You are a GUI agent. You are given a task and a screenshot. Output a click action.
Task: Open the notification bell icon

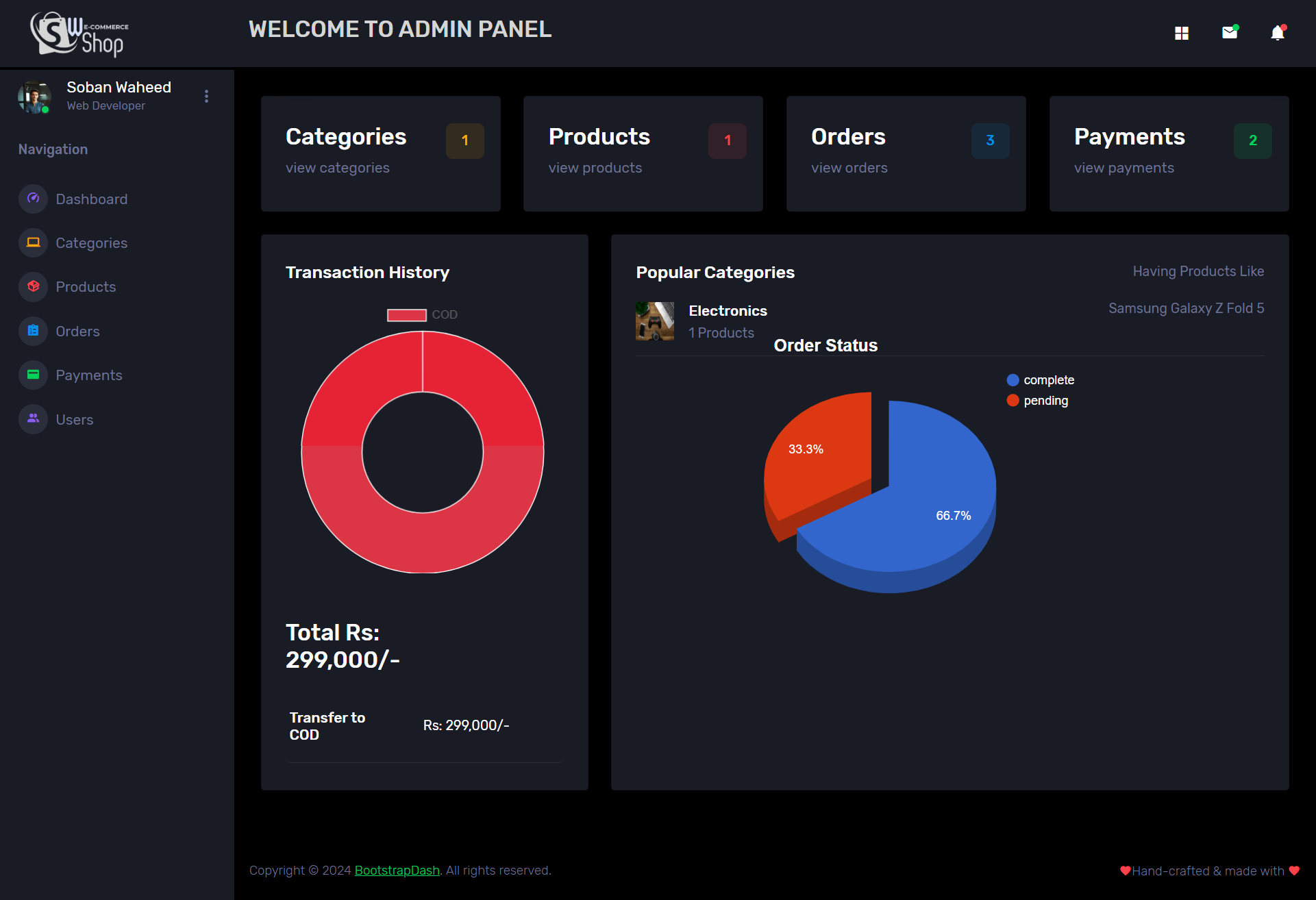(x=1278, y=33)
